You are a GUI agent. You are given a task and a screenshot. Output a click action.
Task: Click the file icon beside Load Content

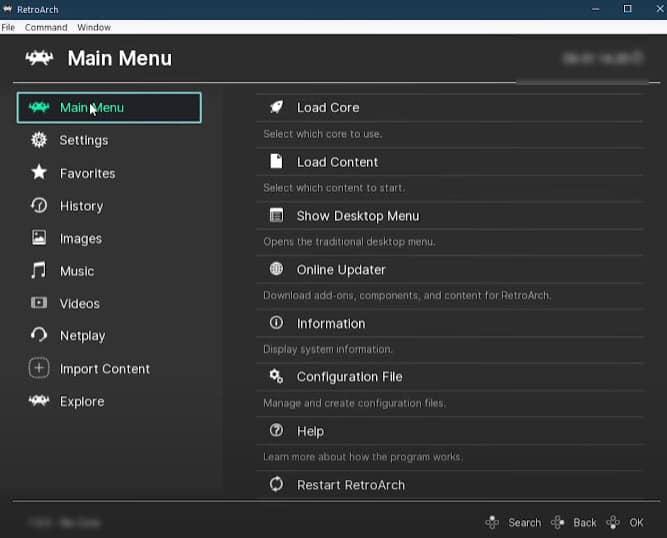276,161
